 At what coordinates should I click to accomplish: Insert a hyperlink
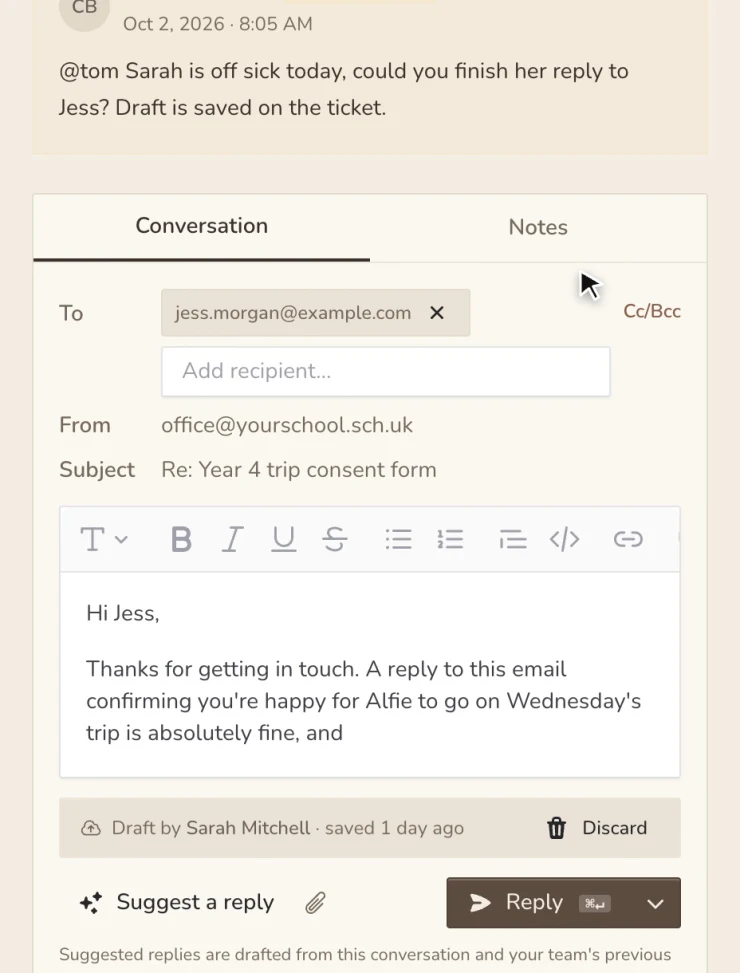pos(628,539)
